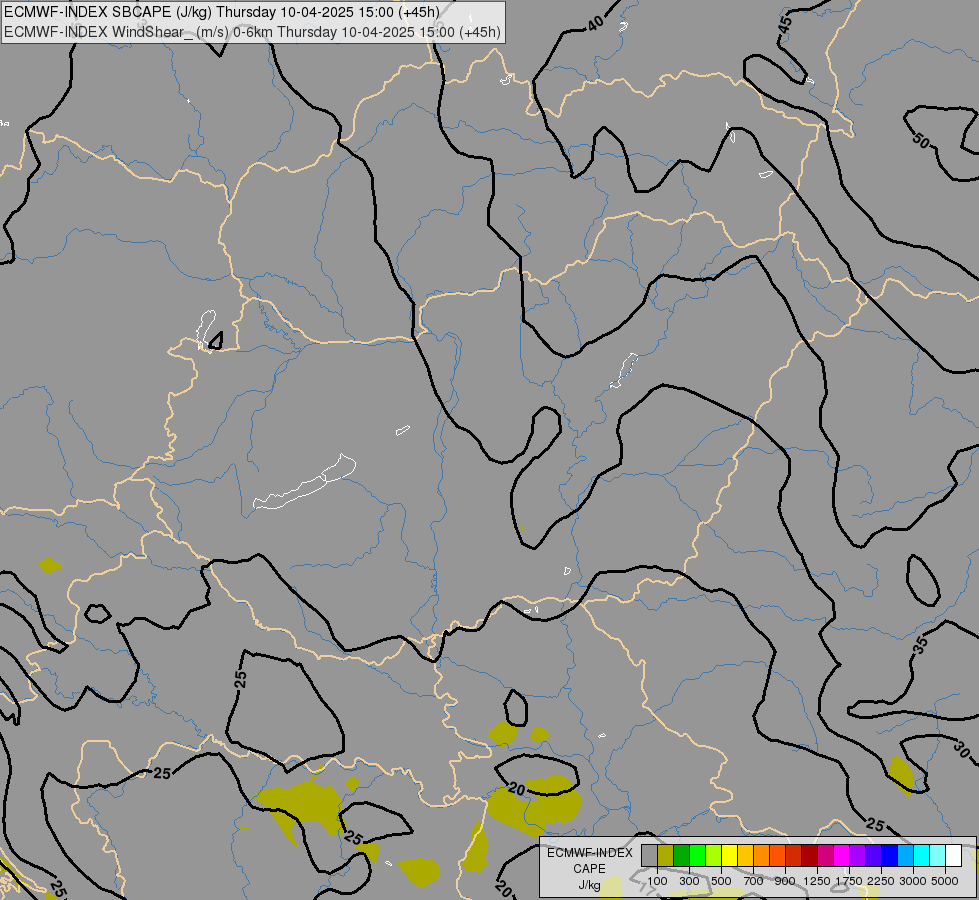Click the 1750 value on the legend scale
The width and height of the screenshot is (979, 900).
849,881
